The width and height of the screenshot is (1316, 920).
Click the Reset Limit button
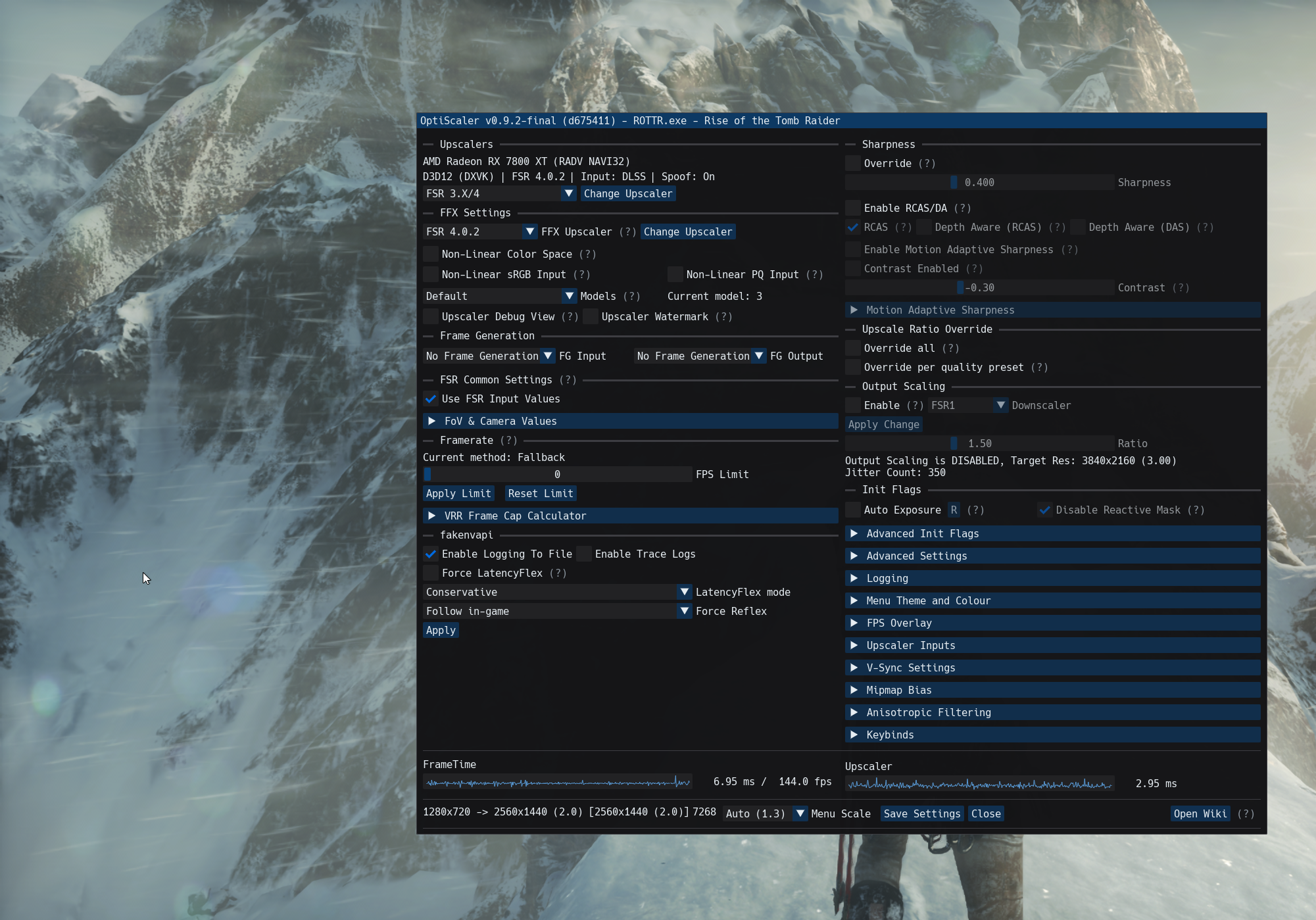541,493
